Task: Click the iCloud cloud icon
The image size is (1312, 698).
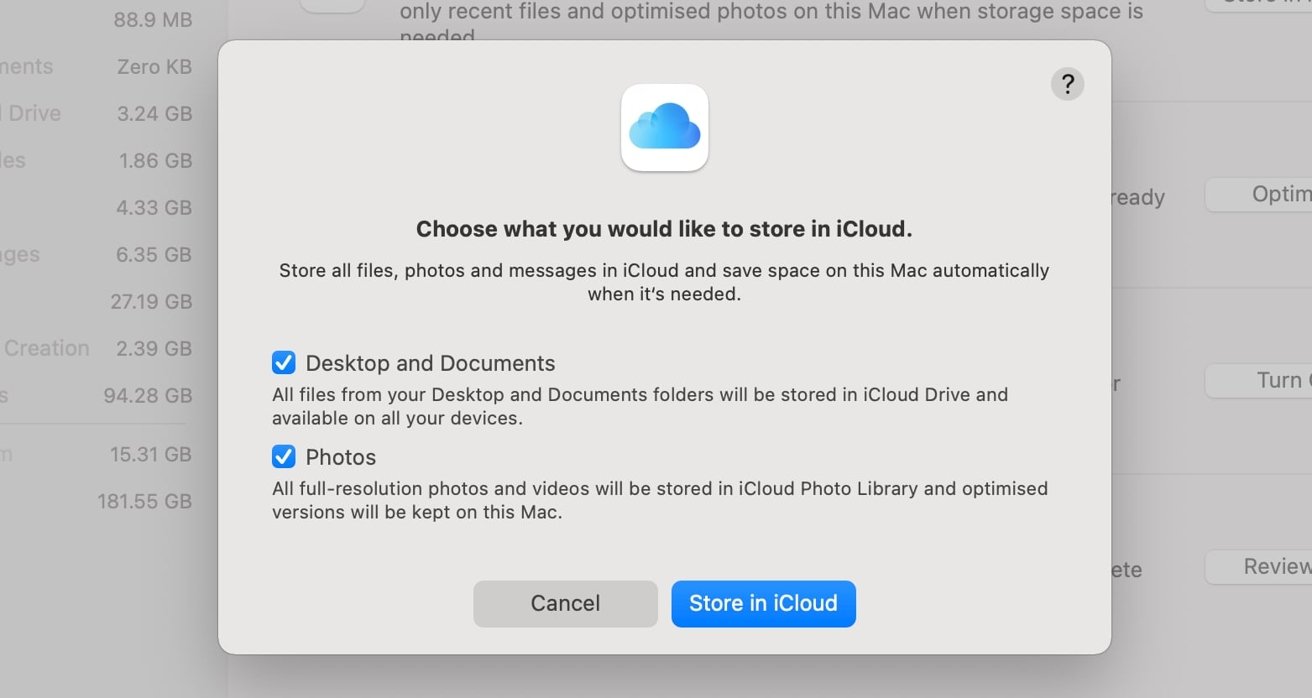Action: pos(665,128)
